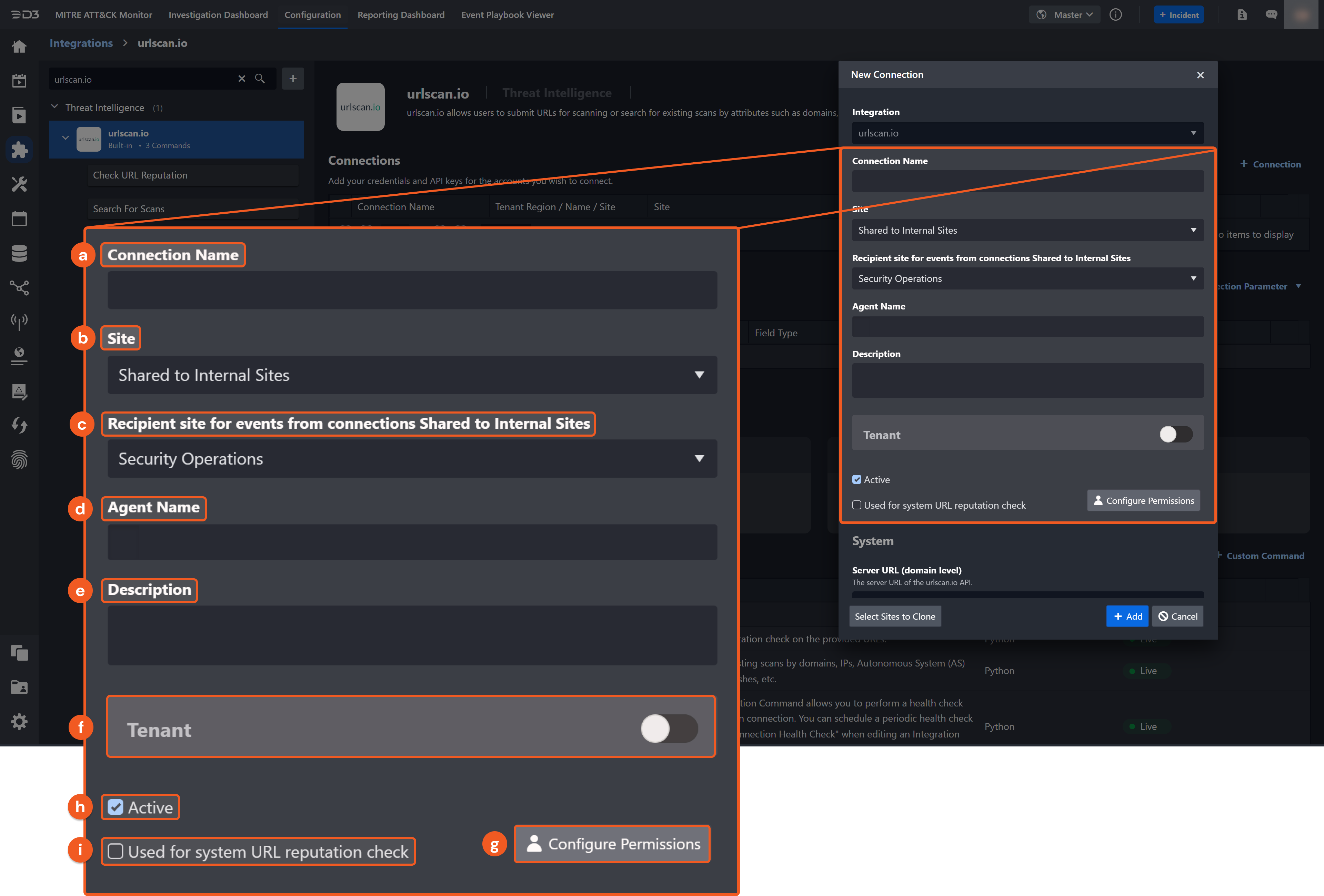Image resolution: width=1324 pixels, height=896 pixels.
Task: Click the search magnifier in integration search
Action: (260, 79)
